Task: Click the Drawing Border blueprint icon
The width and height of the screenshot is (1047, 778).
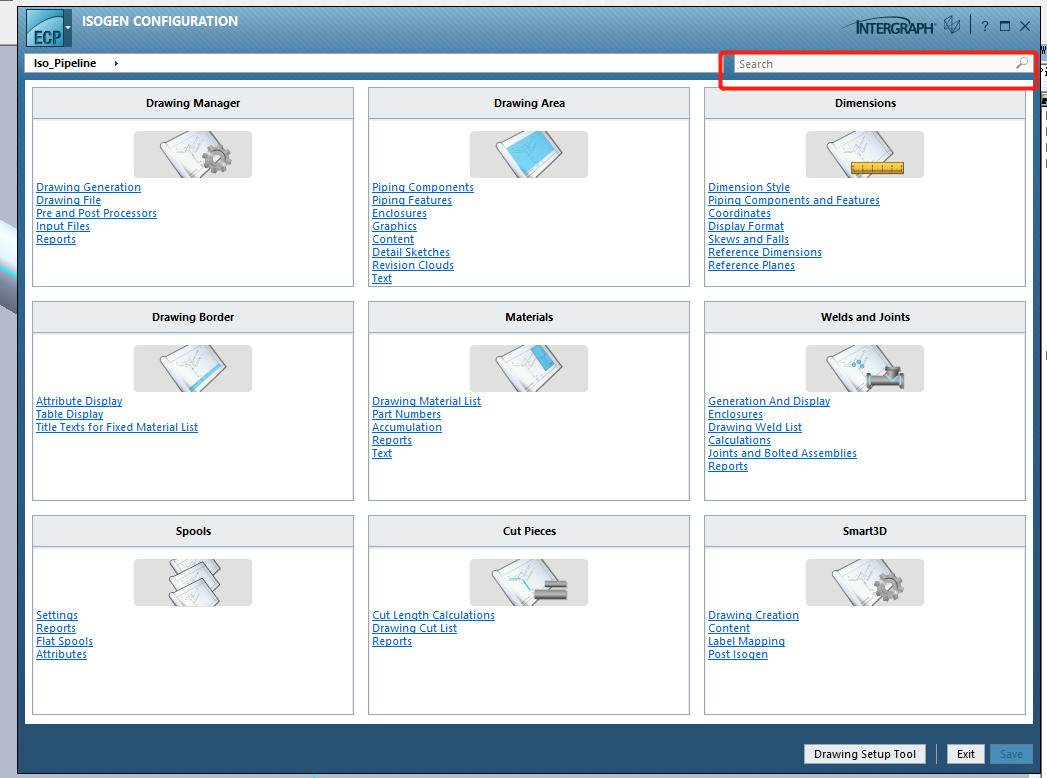Action: point(193,368)
